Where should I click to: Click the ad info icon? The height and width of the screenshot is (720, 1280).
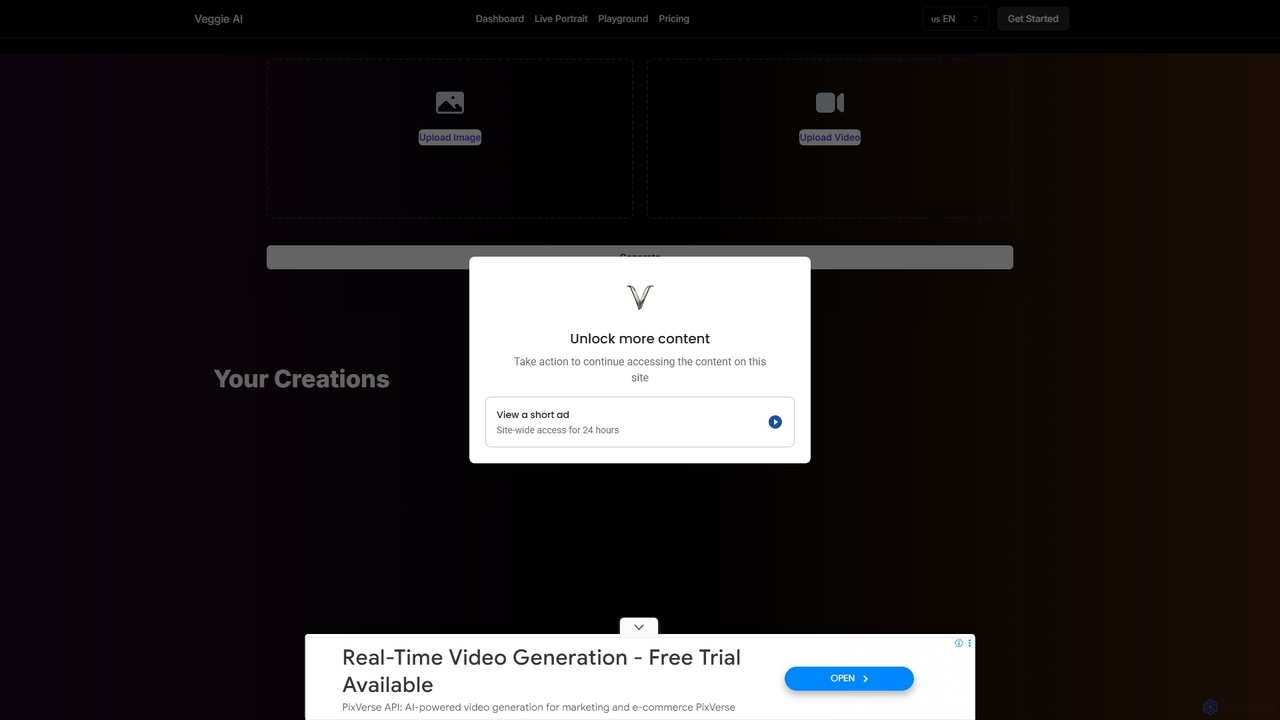coord(958,643)
